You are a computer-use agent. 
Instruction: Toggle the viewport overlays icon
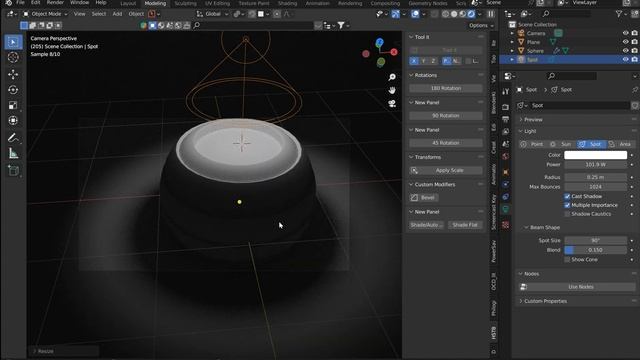[415, 14]
